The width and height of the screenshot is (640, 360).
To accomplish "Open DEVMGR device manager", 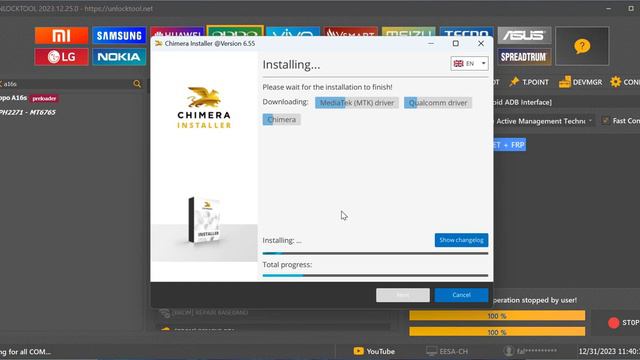I will [580, 82].
